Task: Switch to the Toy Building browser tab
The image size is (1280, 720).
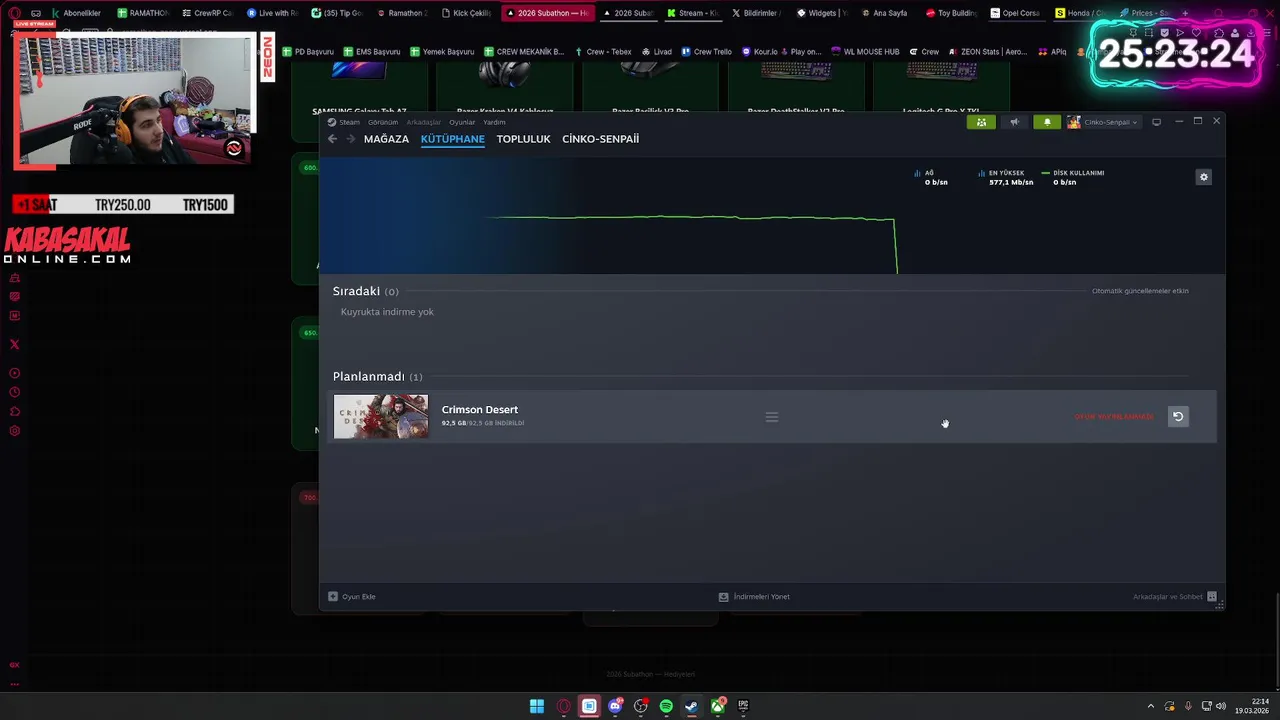Action: pyautogui.click(x=952, y=13)
